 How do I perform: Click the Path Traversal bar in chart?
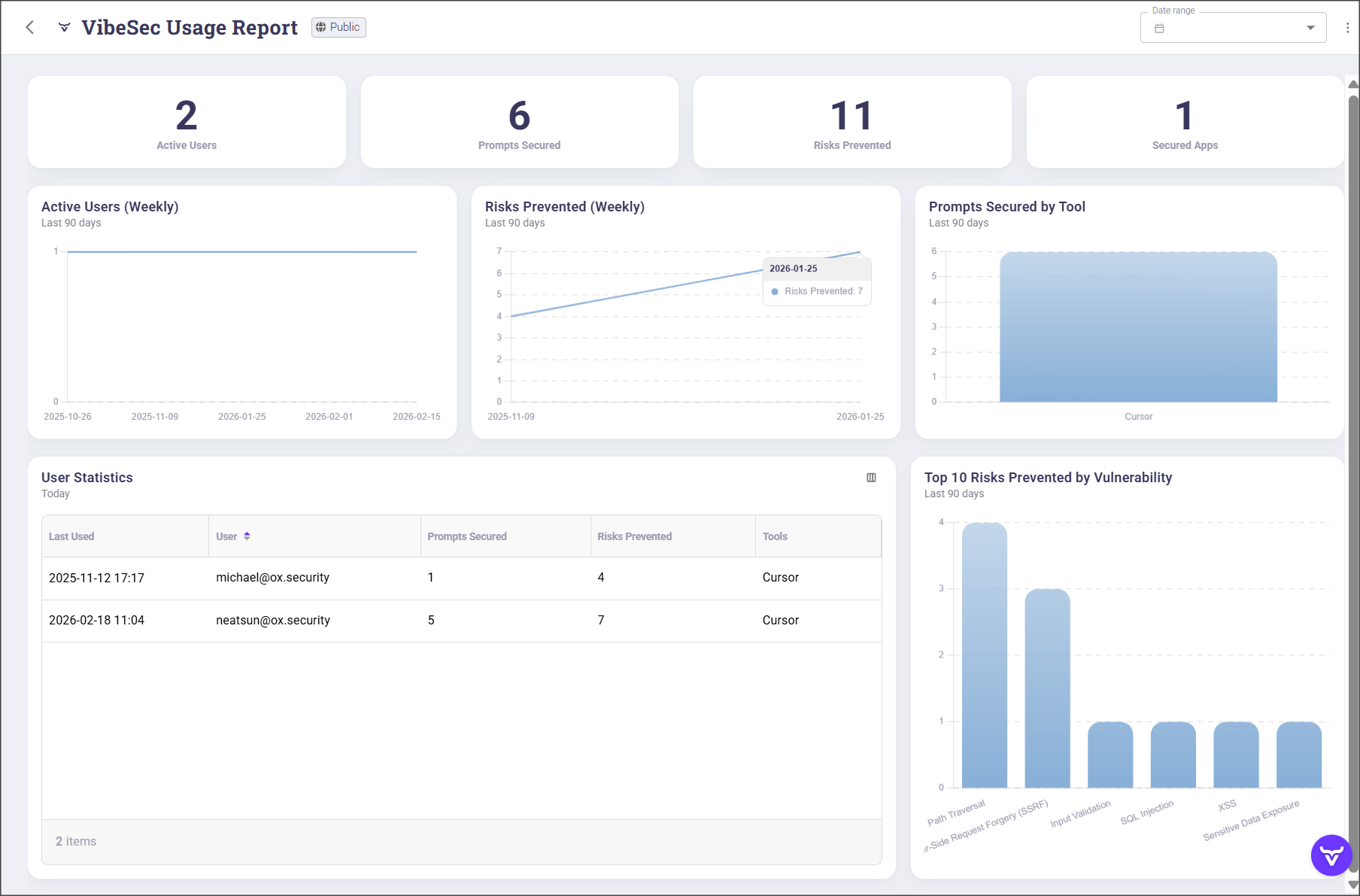[984, 655]
